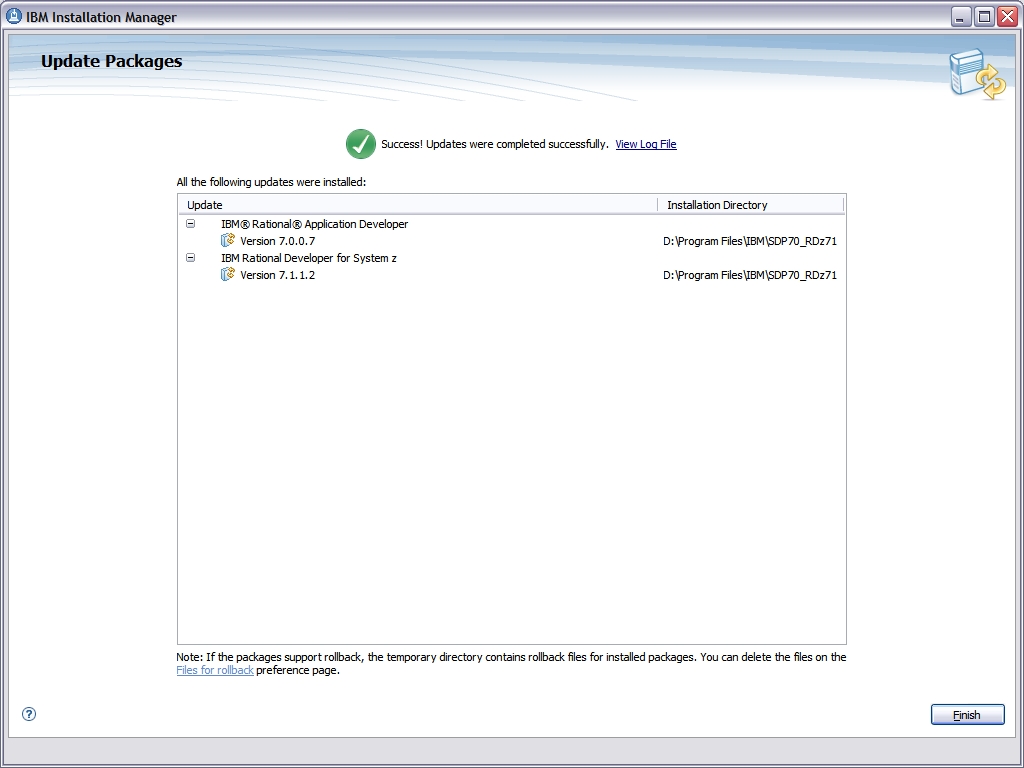This screenshot has width=1024, height=768.
Task: Click the package icon beside Version 7.0.0.7
Action: tap(227, 240)
